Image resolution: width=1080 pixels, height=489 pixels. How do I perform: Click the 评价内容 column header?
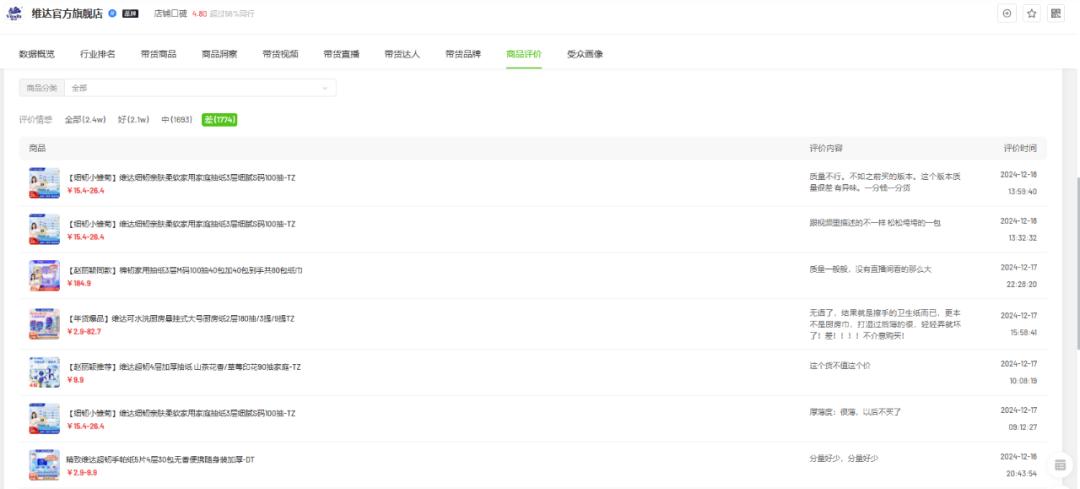[x=826, y=148]
